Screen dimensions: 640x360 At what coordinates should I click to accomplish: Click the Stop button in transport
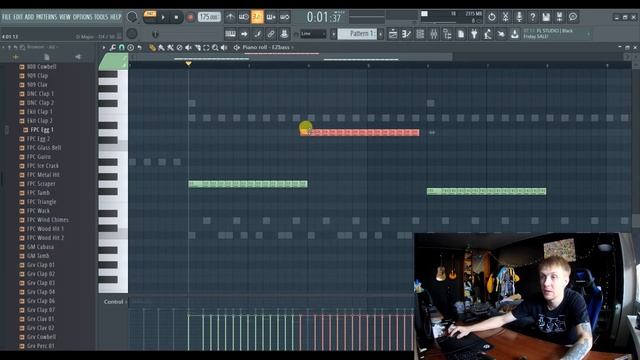click(x=176, y=18)
